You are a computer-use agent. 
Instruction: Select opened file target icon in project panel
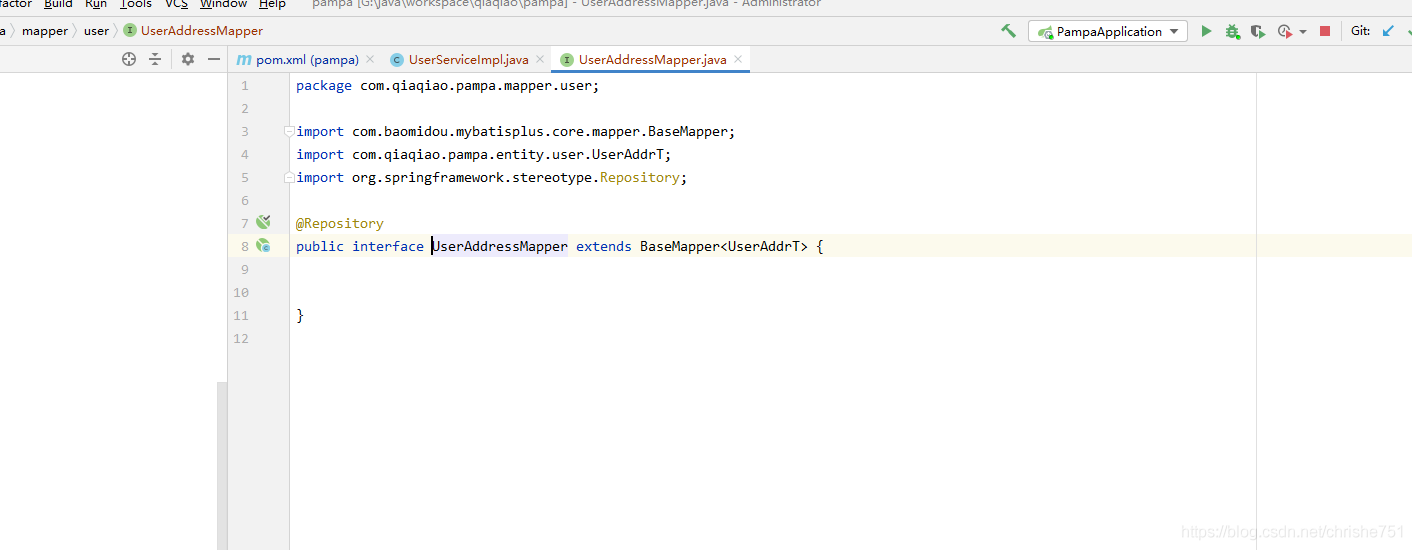(129, 59)
